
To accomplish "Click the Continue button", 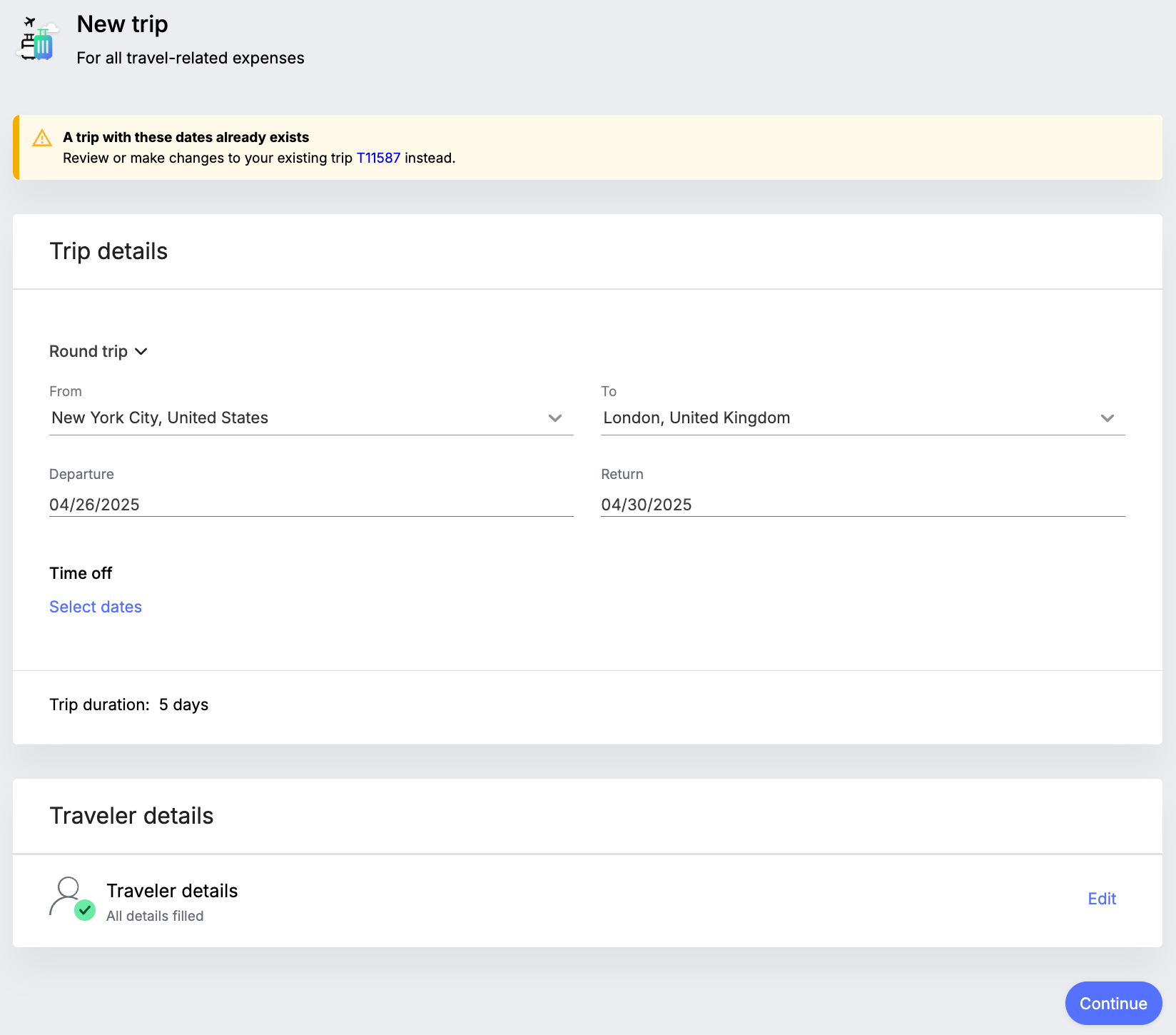I will click(1113, 1003).
